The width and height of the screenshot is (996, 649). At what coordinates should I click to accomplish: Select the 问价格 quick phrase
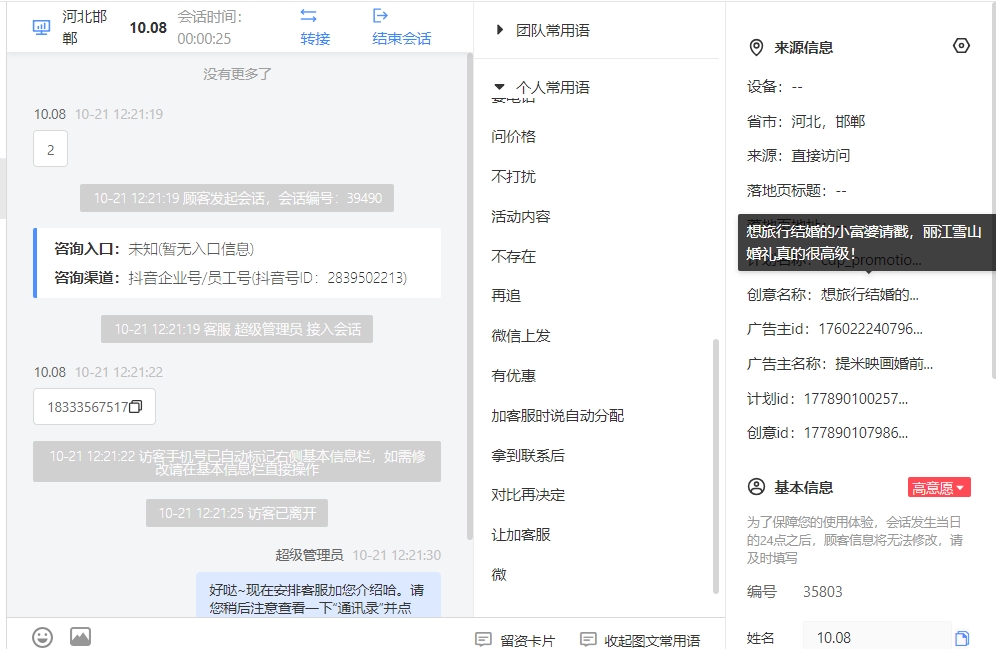tap(513, 137)
